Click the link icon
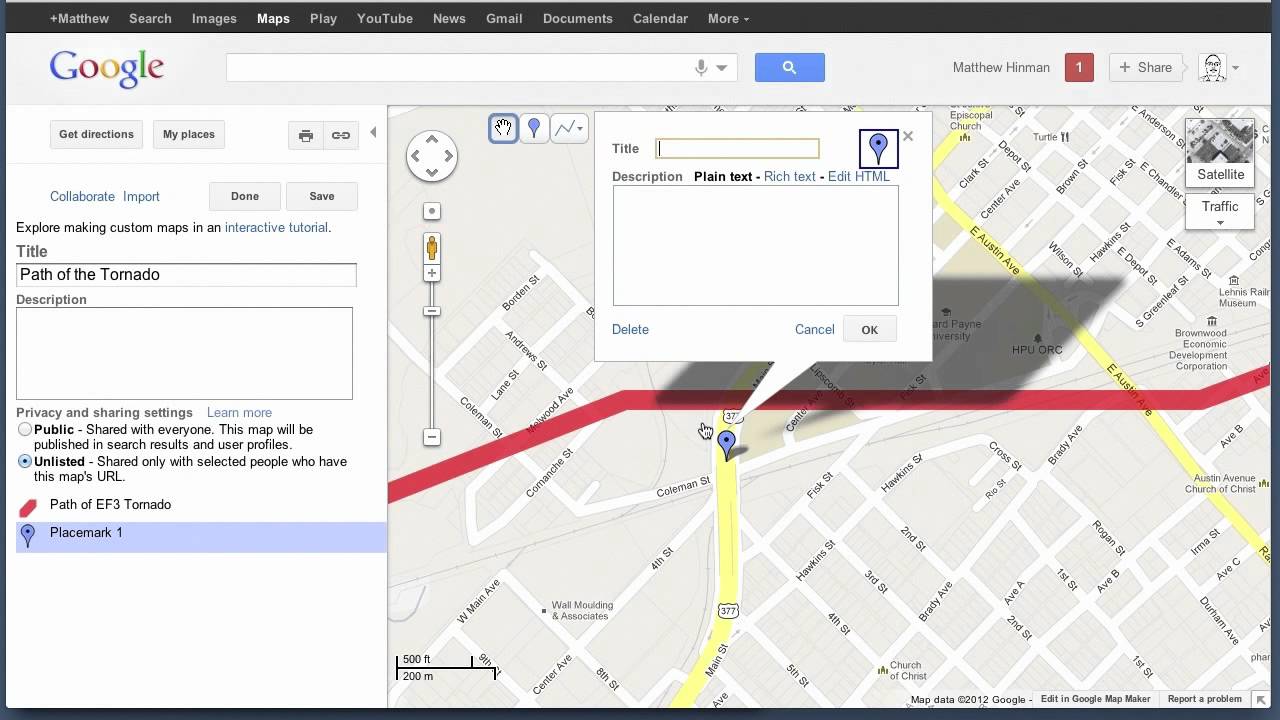1280x720 pixels. point(341,135)
